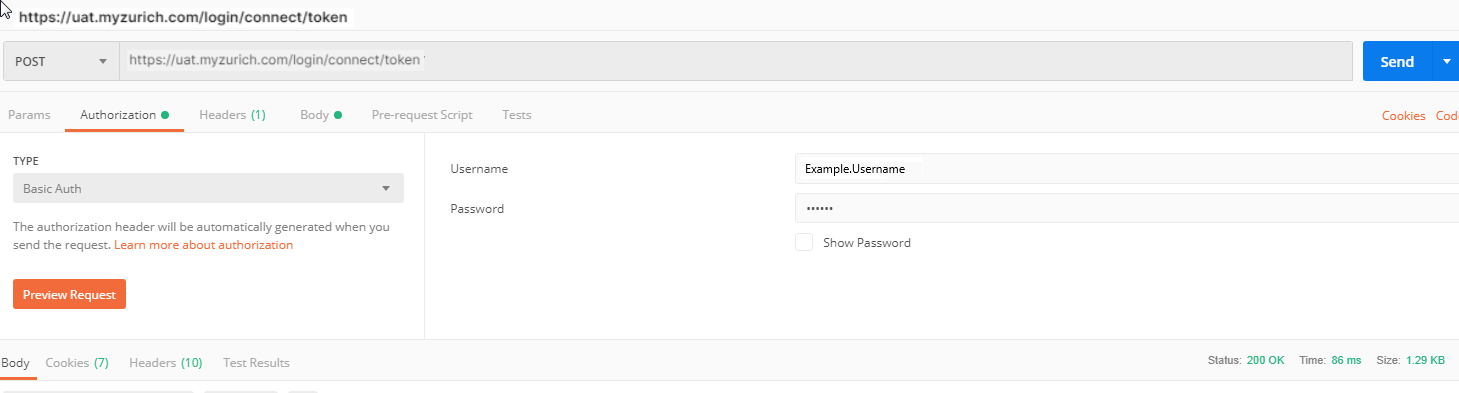Viewport: 1459px width, 393px height.
Task: Open the response Headers (10) tab
Action: tap(166, 363)
